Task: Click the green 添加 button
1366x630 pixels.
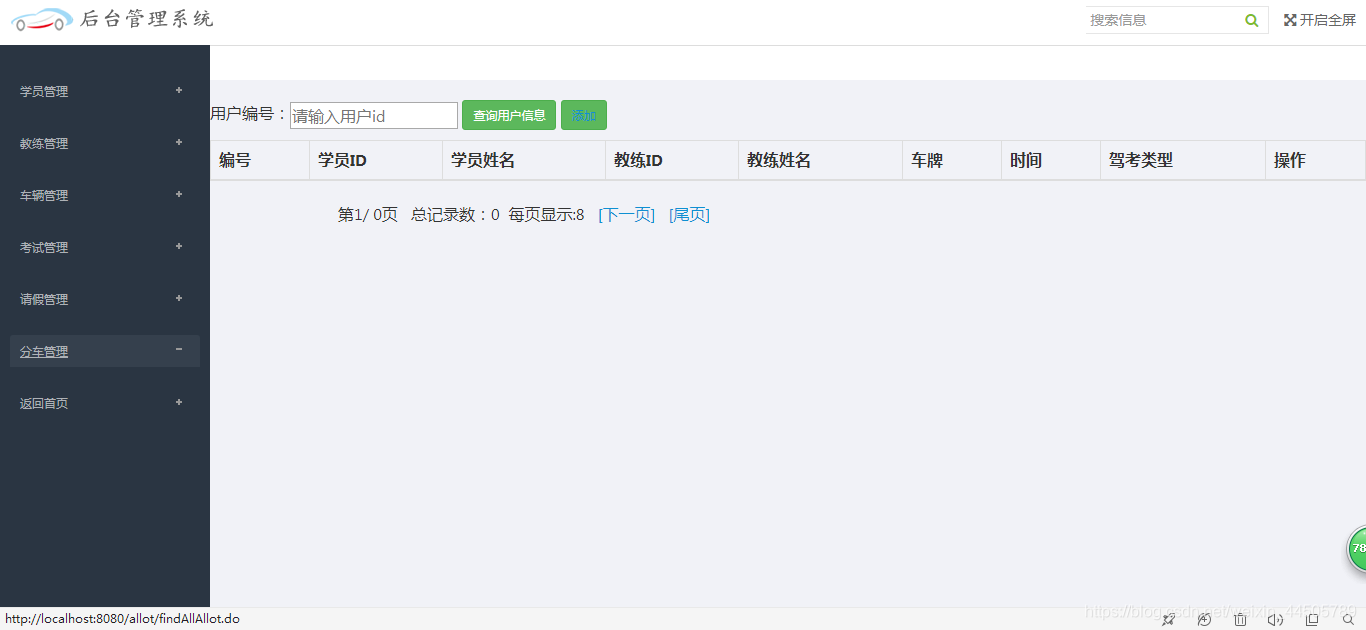Action: (584, 115)
